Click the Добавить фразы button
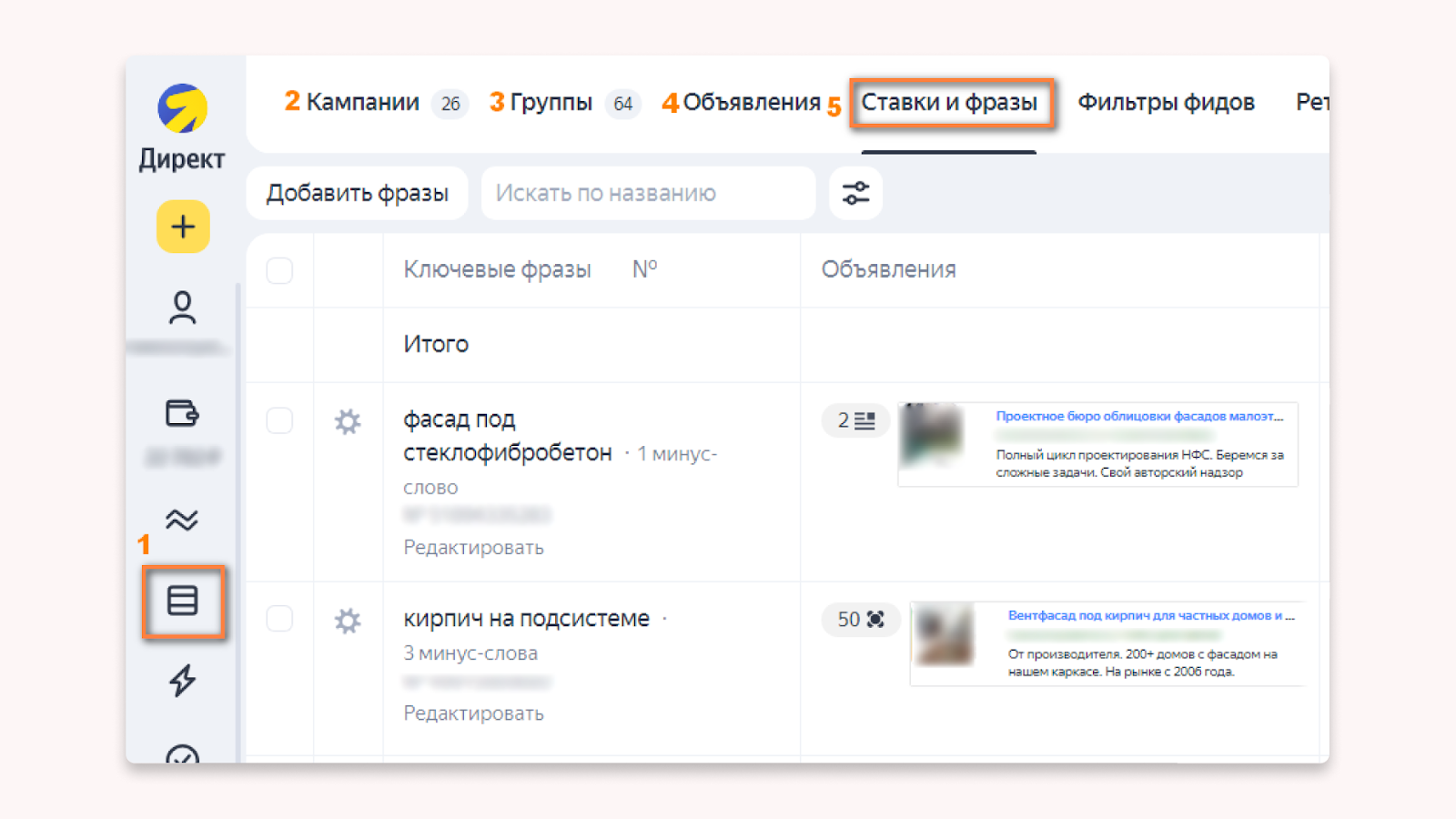 tap(357, 193)
